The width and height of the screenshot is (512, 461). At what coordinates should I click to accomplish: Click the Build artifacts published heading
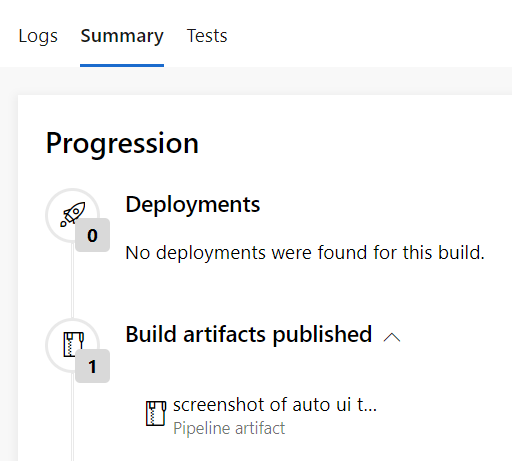click(x=249, y=334)
